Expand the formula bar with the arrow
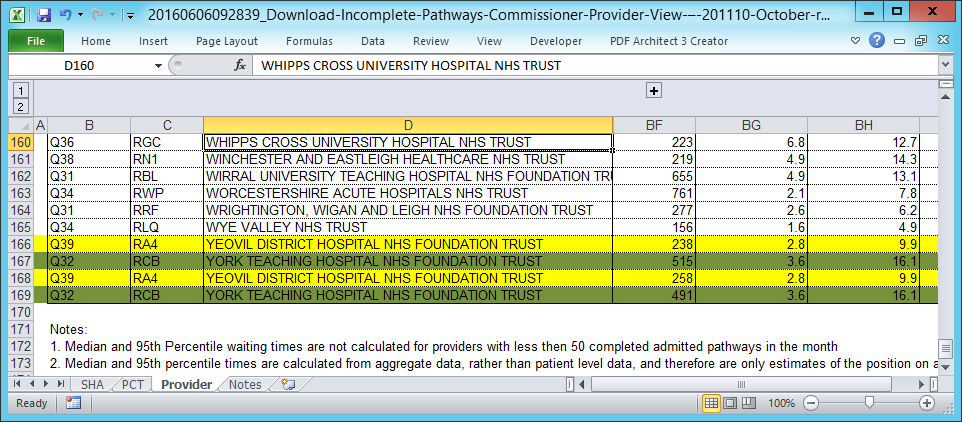Viewport: 962px width, 422px height. click(x=945, y=65)
